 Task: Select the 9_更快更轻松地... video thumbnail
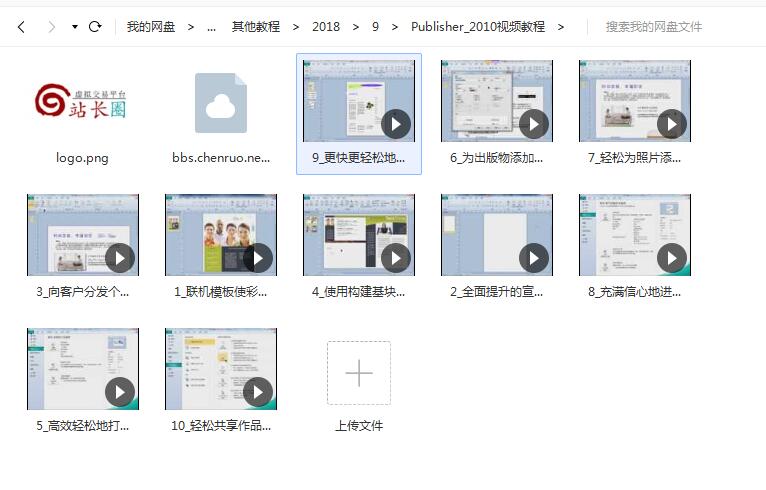pyautogui.click(x=359, y=101)
